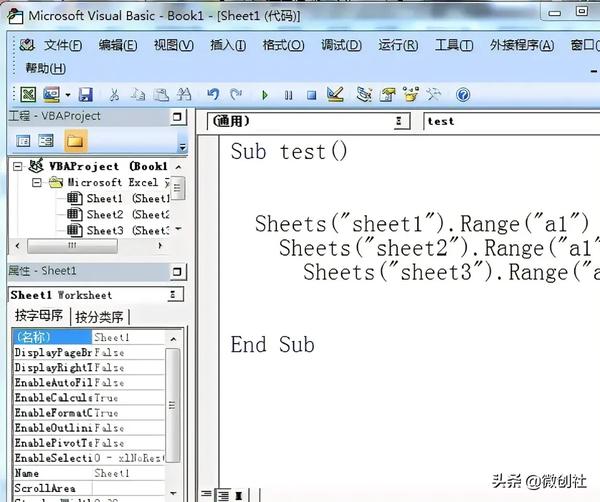Open the 运行(R) menu
This screenshot has height=502, width=600.
pyautogui.click(x=398, y=46)
